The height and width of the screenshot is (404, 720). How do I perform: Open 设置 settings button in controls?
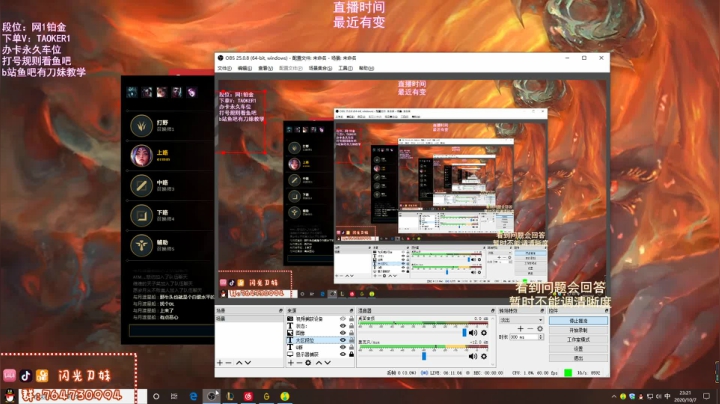(578, 348)
